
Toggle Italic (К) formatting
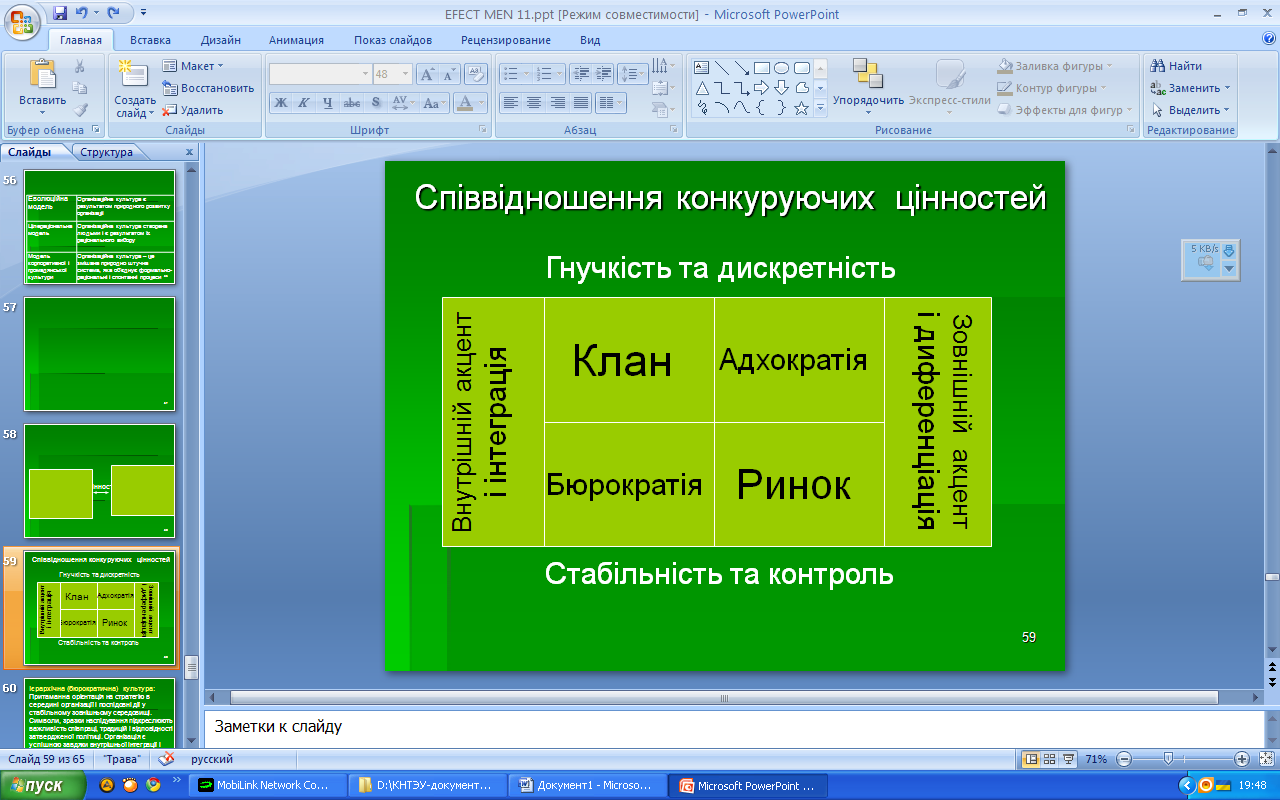pos(304,102)
